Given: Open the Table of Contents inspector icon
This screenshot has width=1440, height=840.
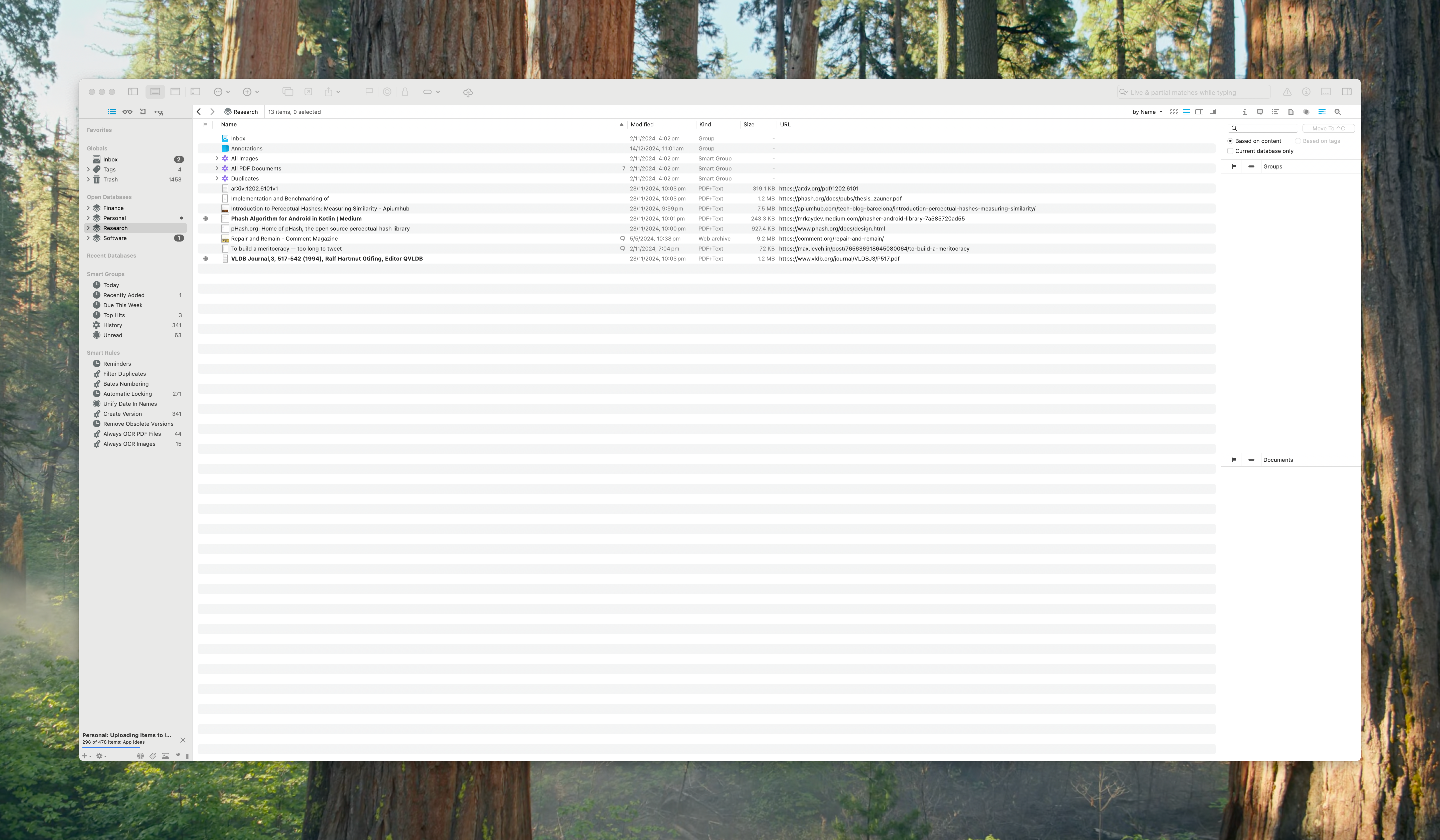Looking at the screenshot, I should click(x=1275, y=112).
